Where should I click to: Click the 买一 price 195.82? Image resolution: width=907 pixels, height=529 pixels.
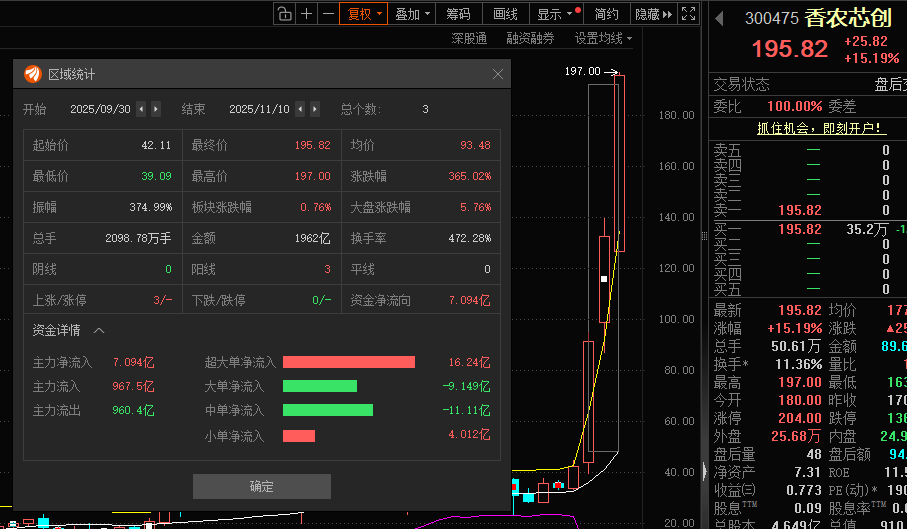pyautogui.click(x=799, y=229)
